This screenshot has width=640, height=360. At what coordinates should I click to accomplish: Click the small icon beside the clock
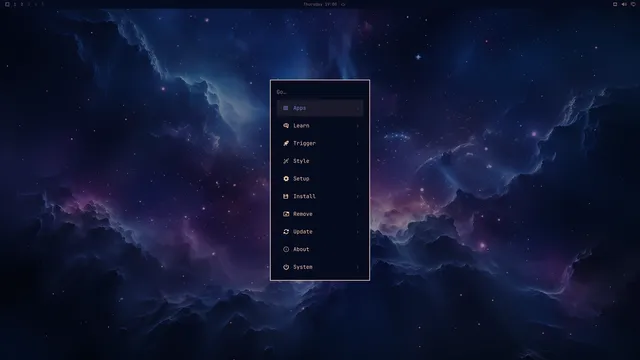pyautogui.click(x=343, y=4)
